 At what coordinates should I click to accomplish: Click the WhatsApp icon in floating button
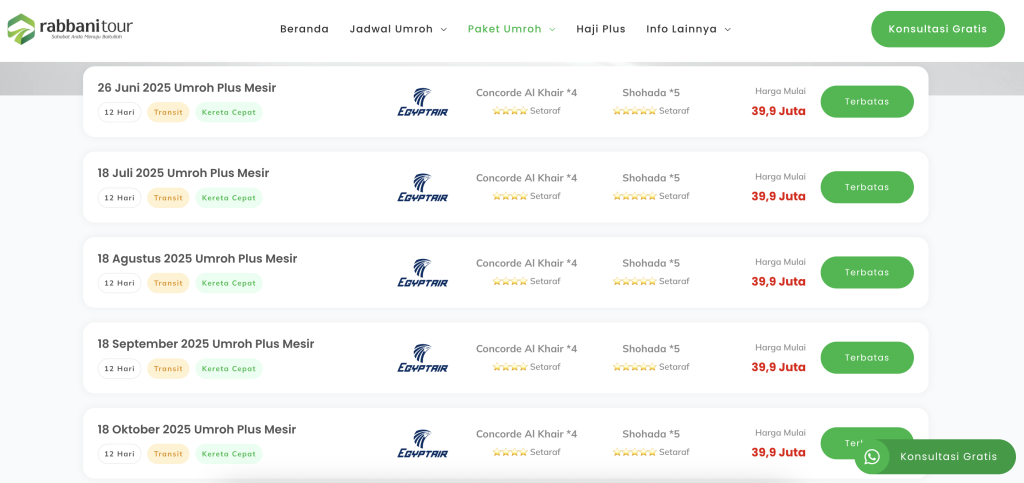coord(872,457)
